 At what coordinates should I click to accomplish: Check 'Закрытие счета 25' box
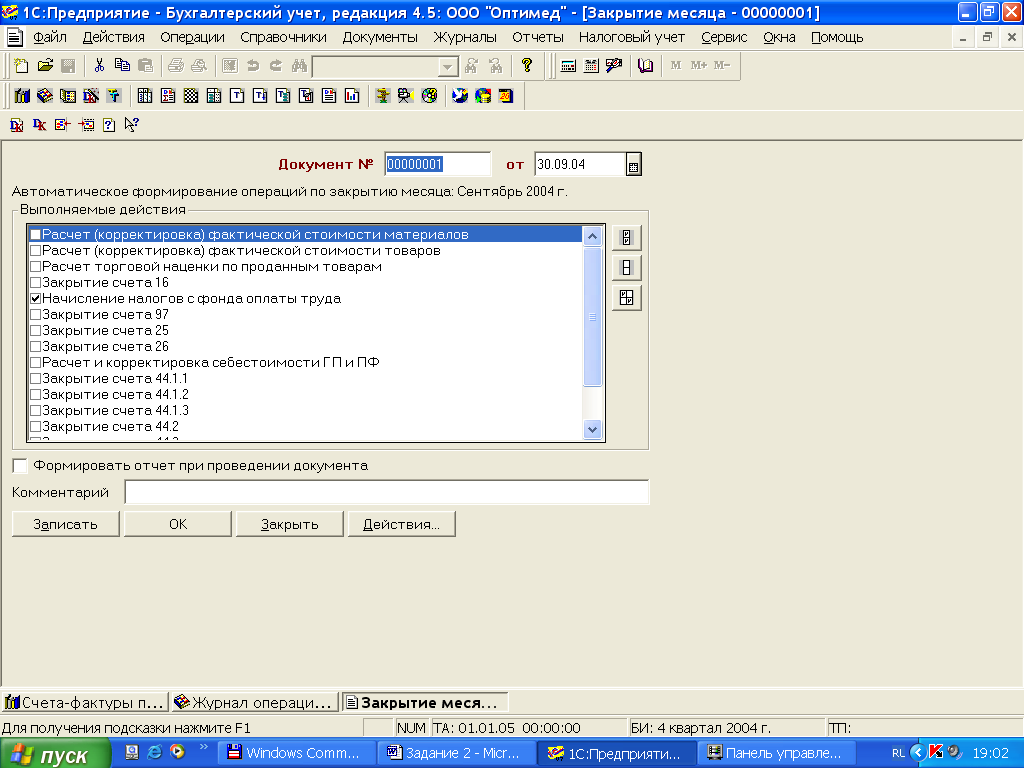click(36, 330)
